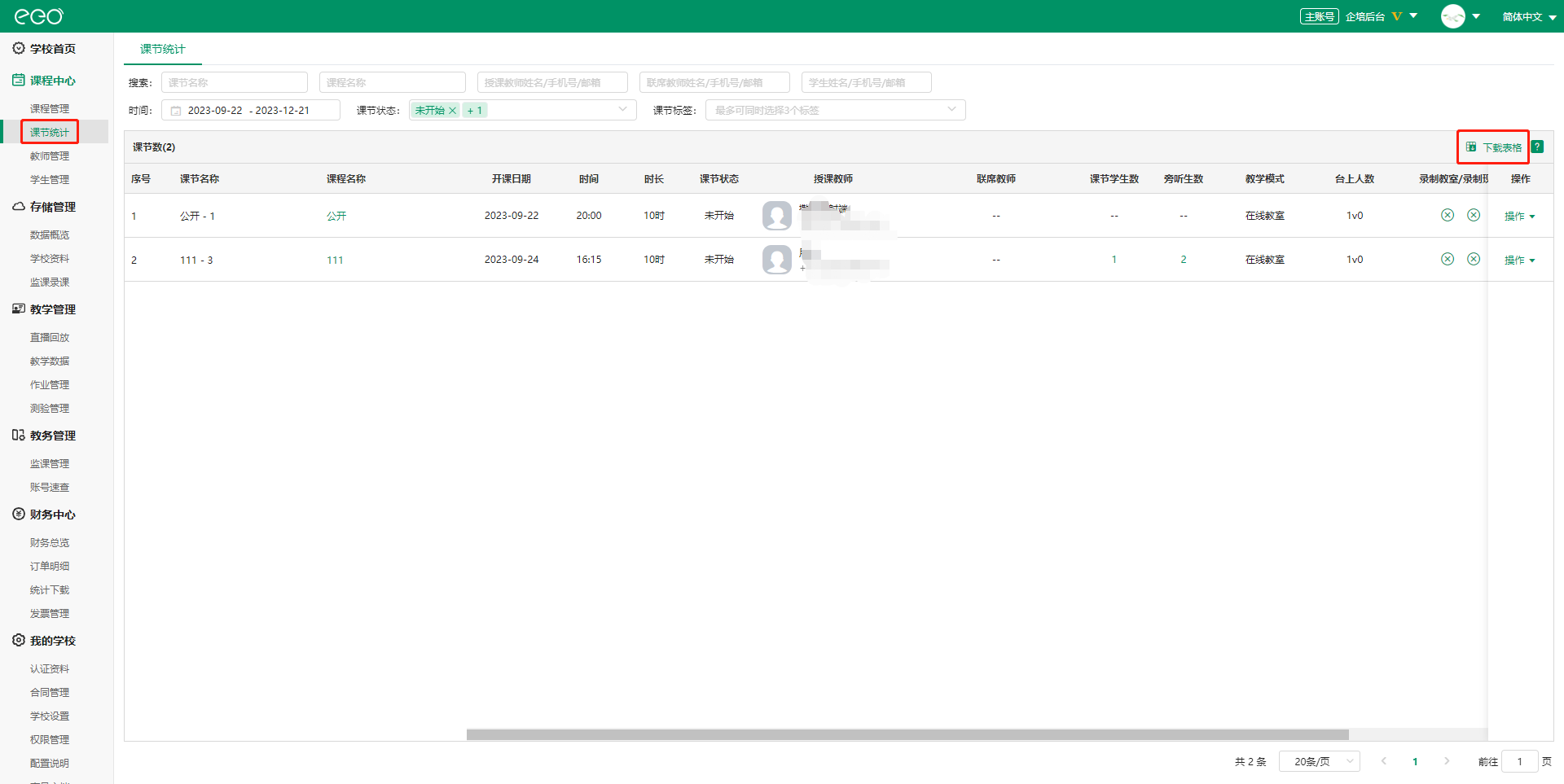The image size is (1564, 784).
Task: Click the 下载表格 button
Action: (x=1493, y=147)
